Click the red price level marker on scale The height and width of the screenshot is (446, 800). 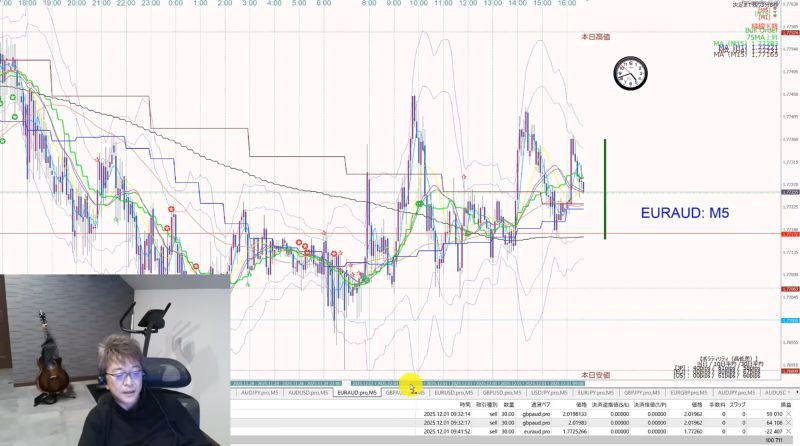[x=790, y=234]
